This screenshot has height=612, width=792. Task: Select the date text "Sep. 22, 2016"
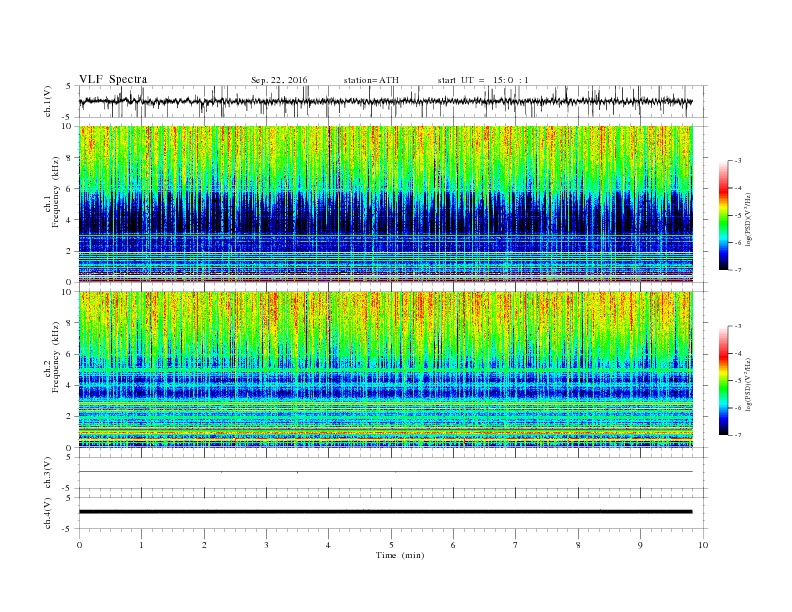(279, 80)
